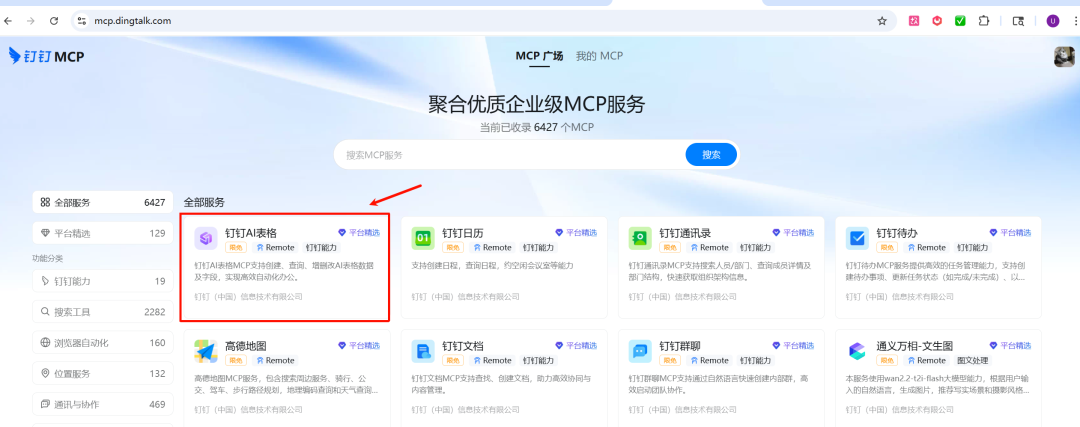
Task: Click the 钉钉群聊 blue chat icon
Action: click(x=640, y=351)
